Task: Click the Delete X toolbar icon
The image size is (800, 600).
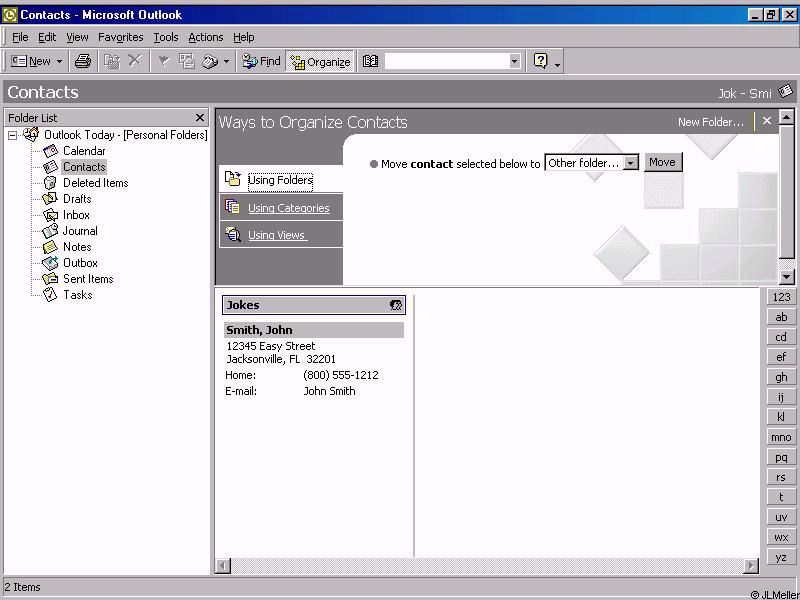Action: [x=135, y=62]
